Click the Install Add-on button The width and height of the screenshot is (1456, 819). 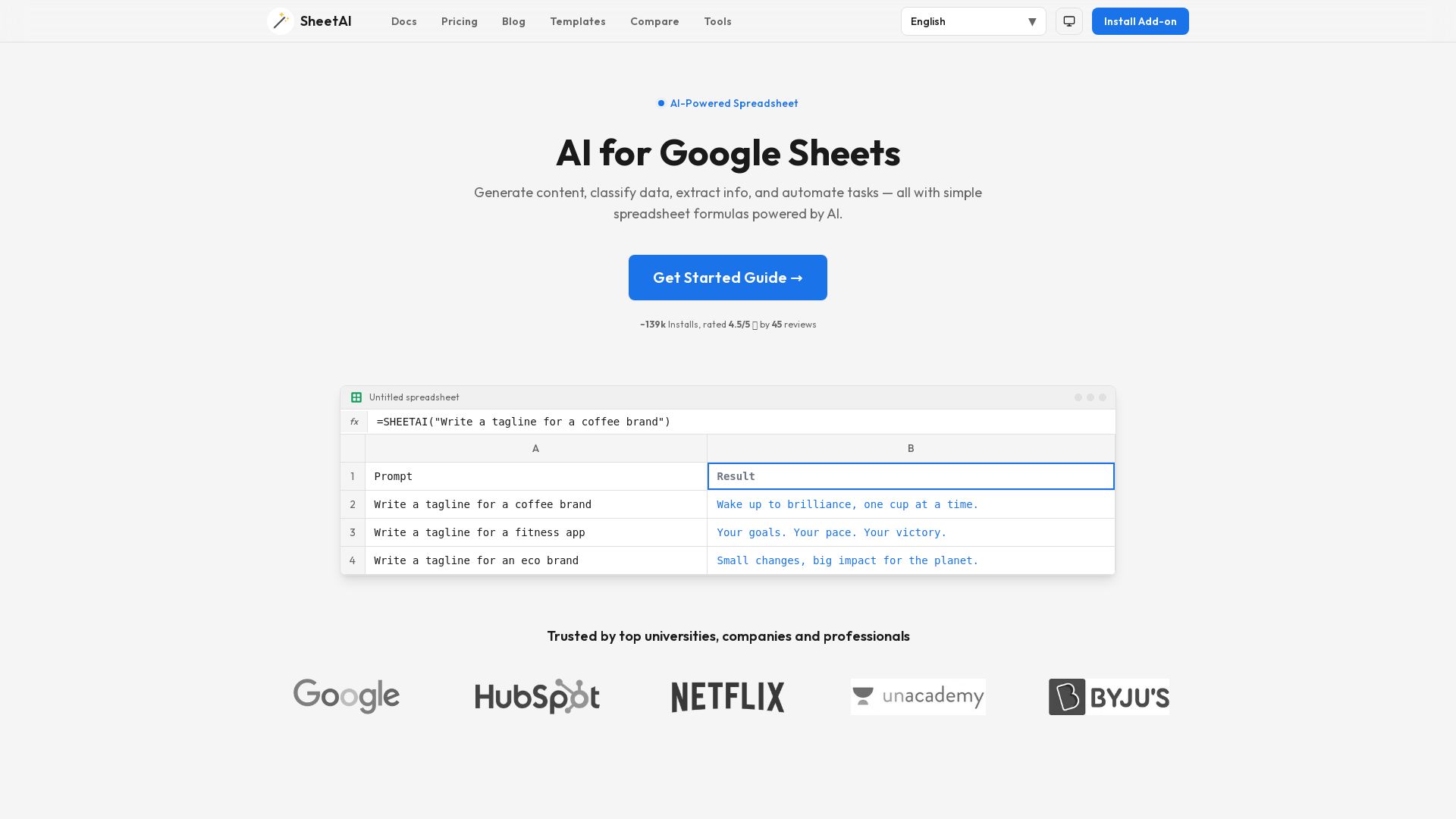[1141, 21]
